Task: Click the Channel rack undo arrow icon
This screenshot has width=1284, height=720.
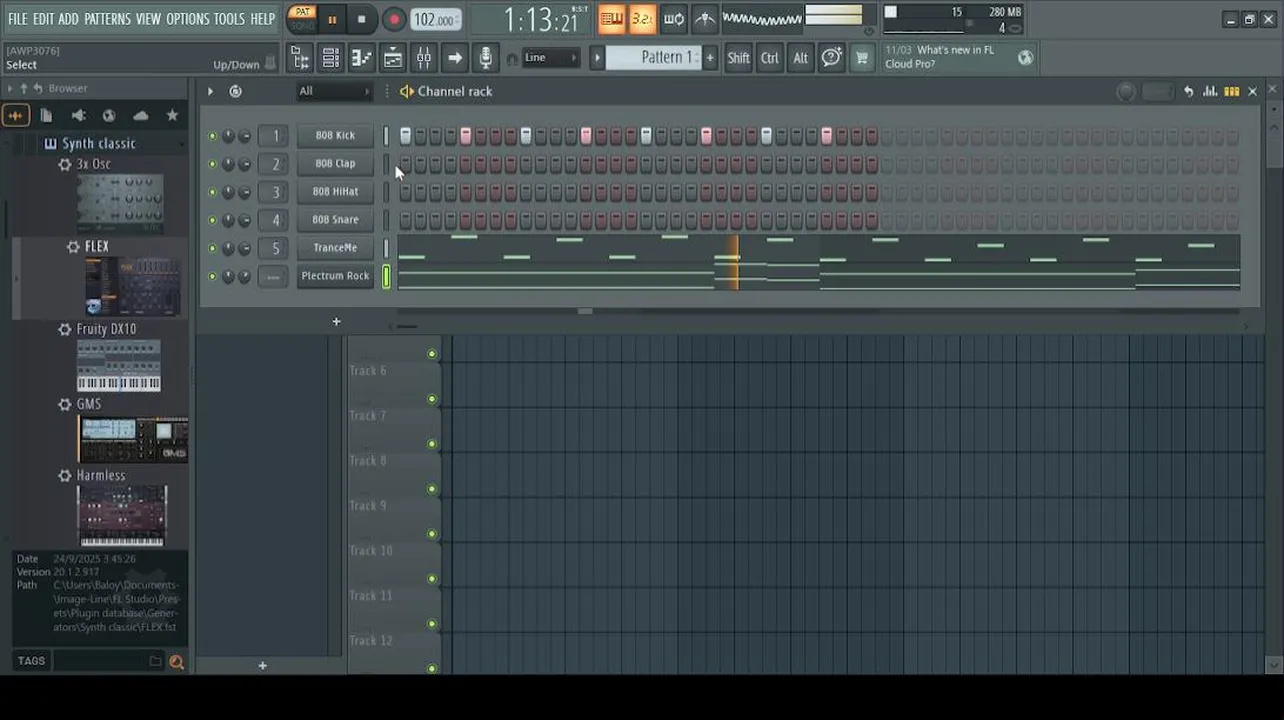Action: [1188, 91]
